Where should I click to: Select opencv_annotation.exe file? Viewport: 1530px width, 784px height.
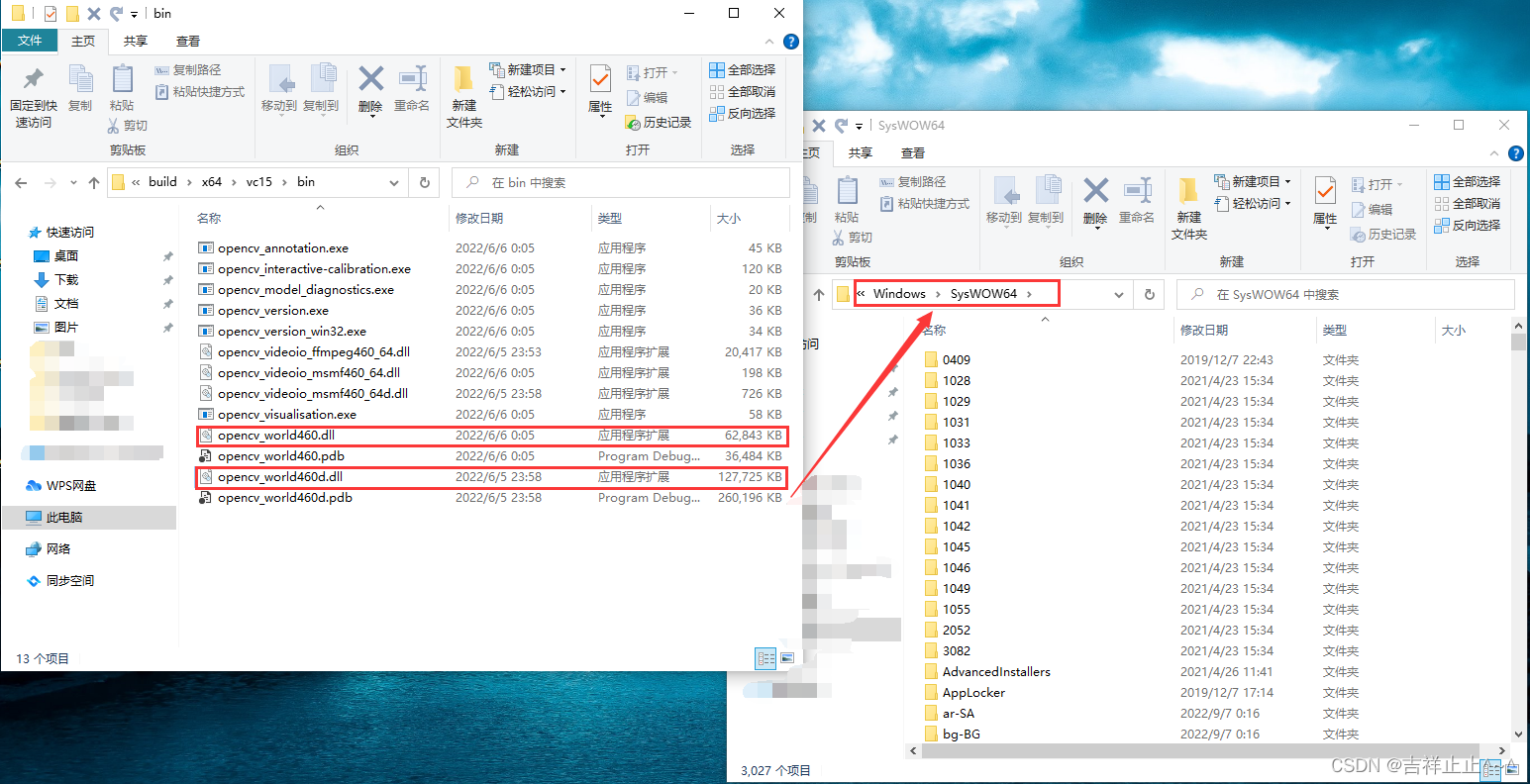point(491,248)
